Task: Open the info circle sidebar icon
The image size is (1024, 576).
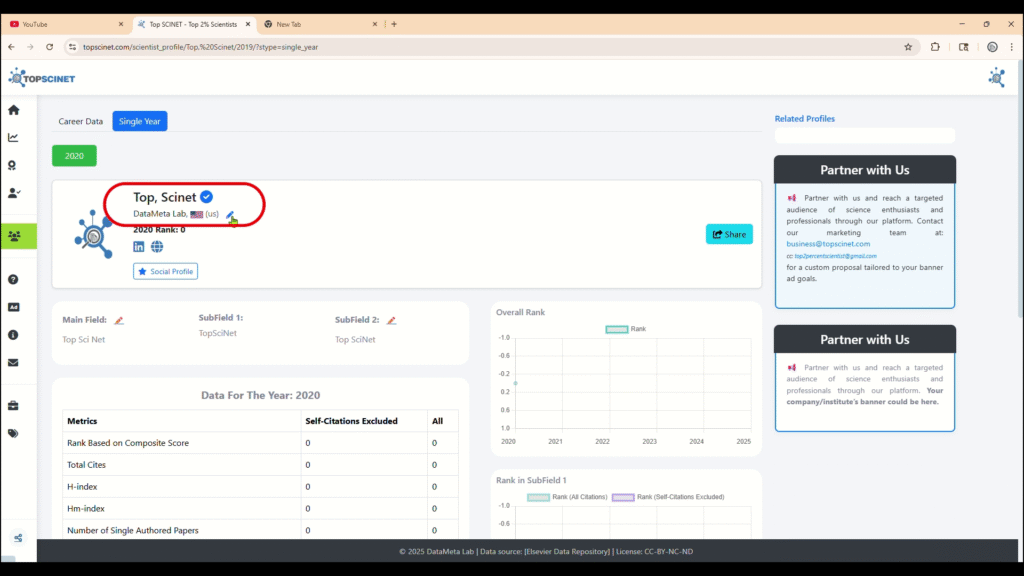Action: pos(13,335)
